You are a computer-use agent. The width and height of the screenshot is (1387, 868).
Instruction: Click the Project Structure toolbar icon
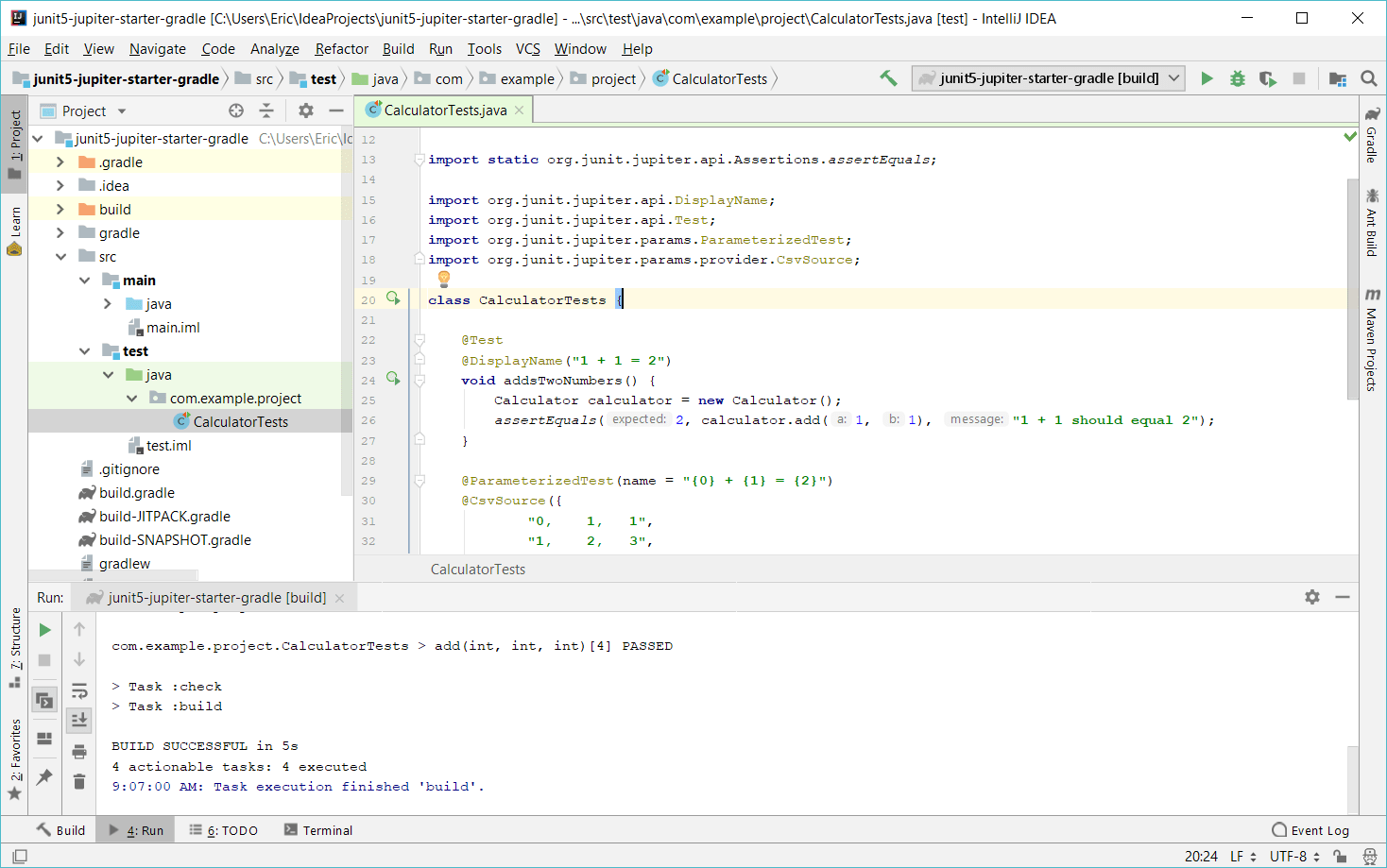coord(1337,78)
